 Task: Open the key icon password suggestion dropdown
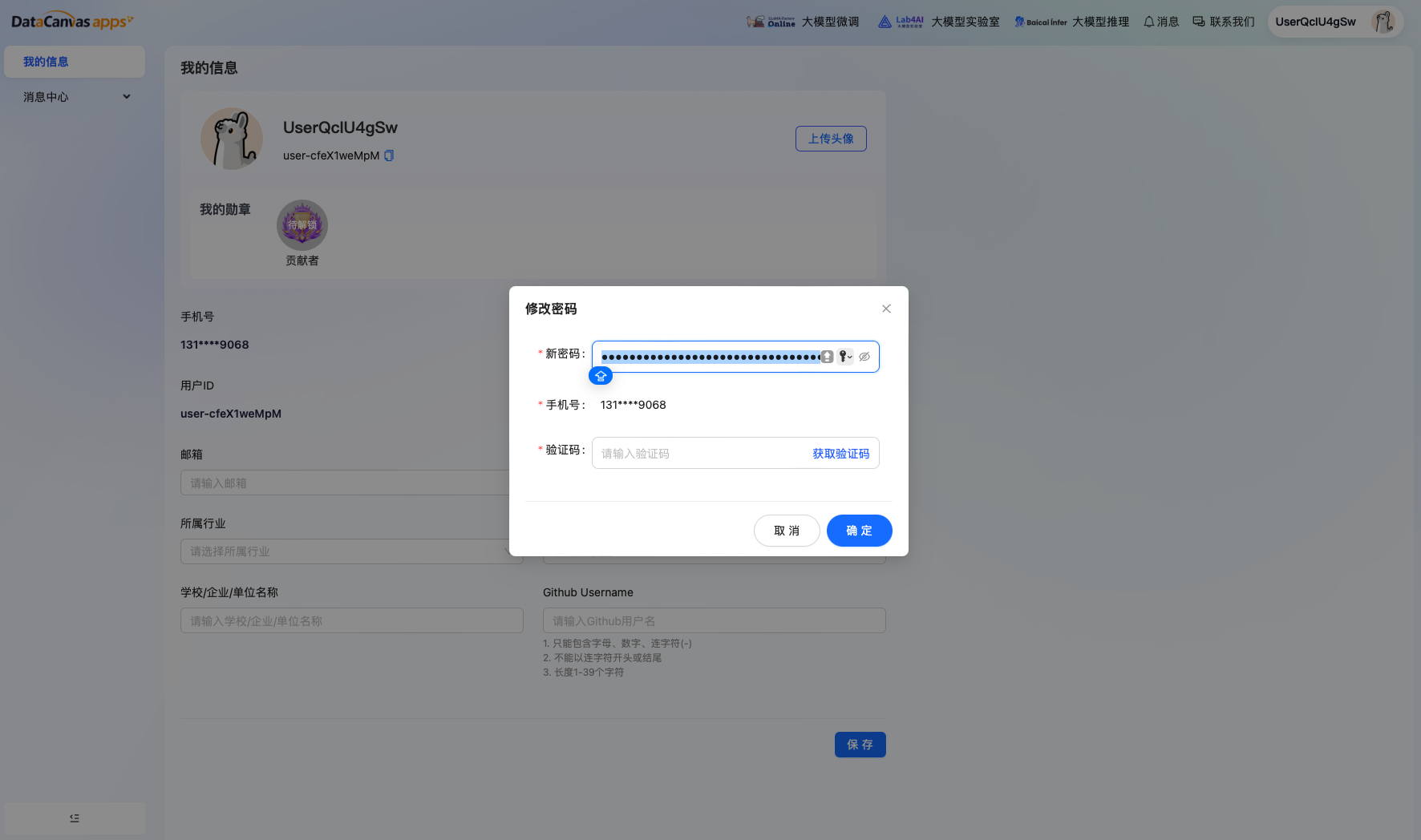(845, 356)
